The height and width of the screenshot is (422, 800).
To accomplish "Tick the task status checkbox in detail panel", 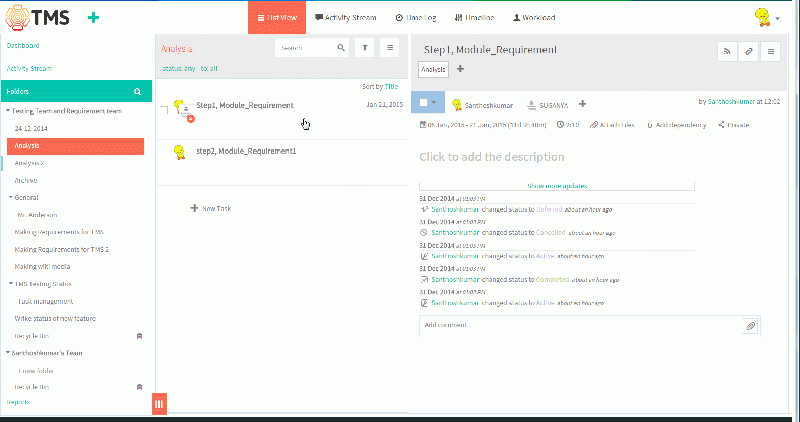I will pyautogui.click(x=423, y=103).
